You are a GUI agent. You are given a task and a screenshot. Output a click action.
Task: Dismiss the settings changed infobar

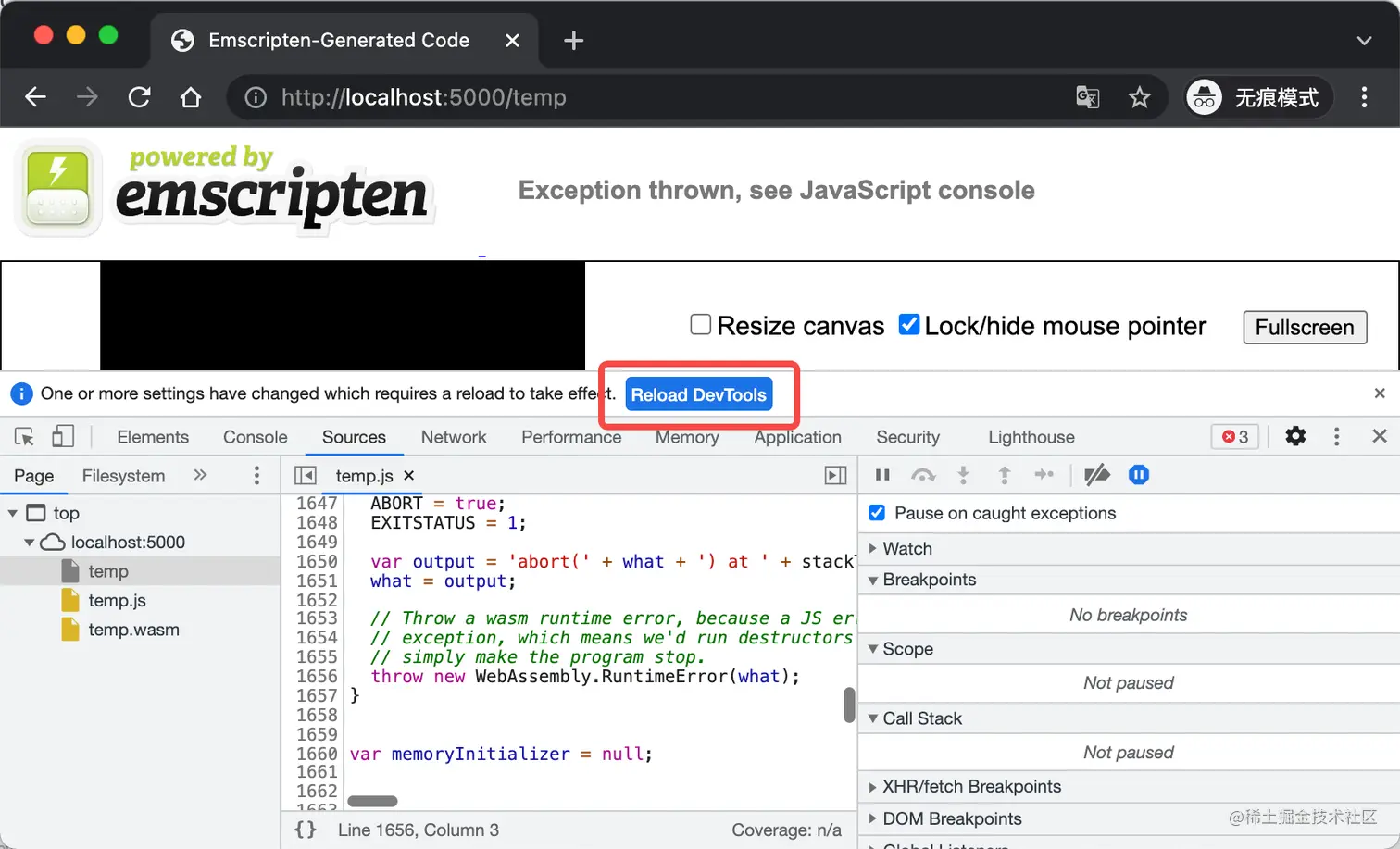[1380, 393]
